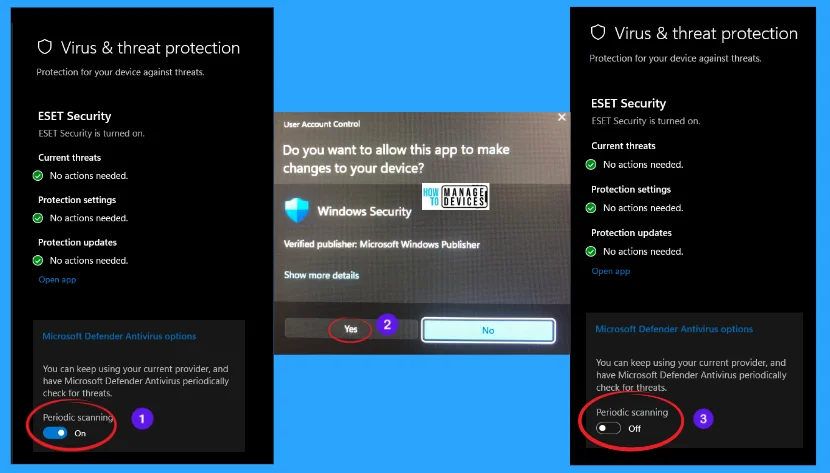Click No in User Account Control dialog
Viewport: 830px width, 473px height.
click(488, 330)
